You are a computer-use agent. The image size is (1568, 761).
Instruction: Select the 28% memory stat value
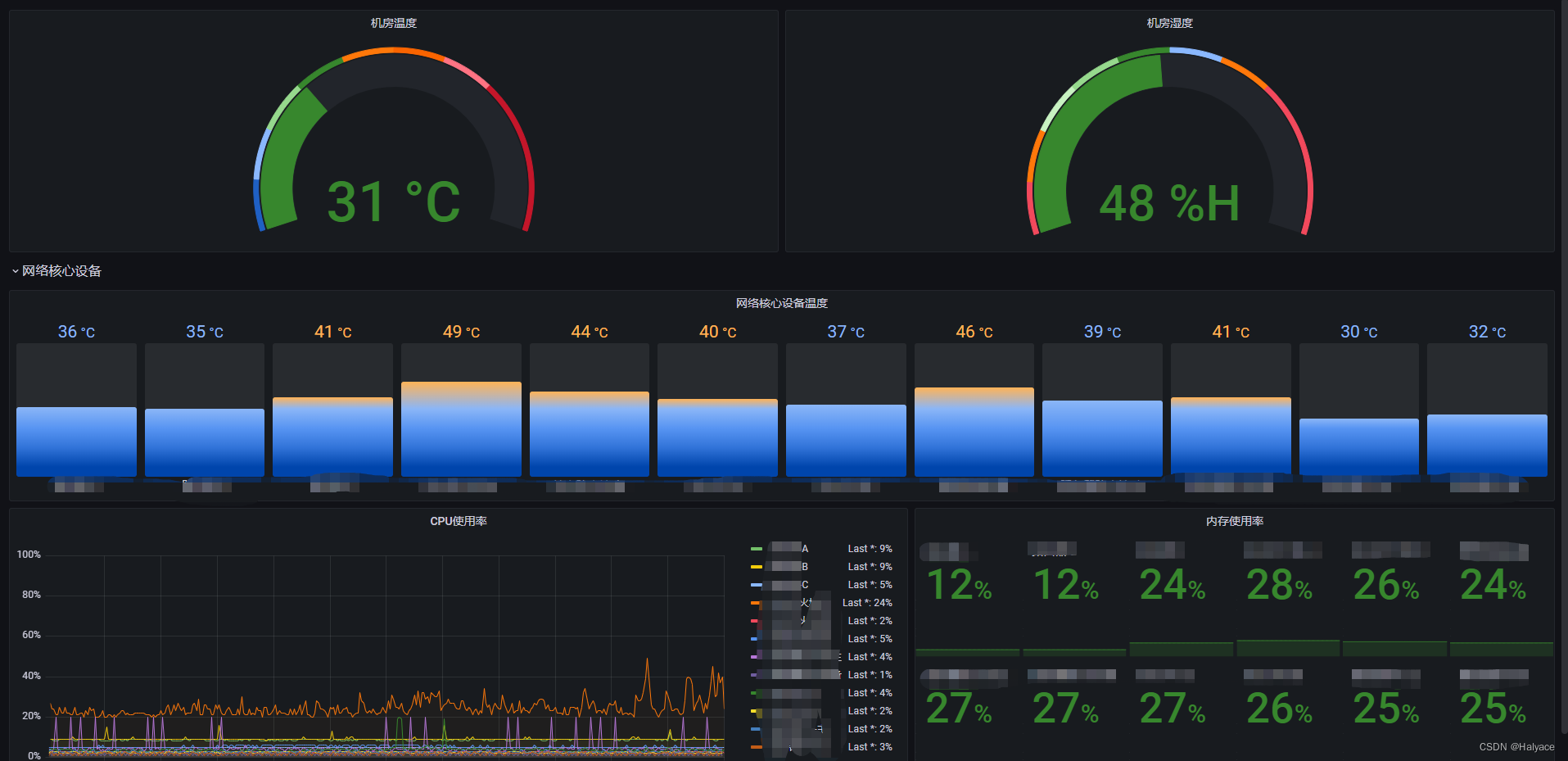1277,585
